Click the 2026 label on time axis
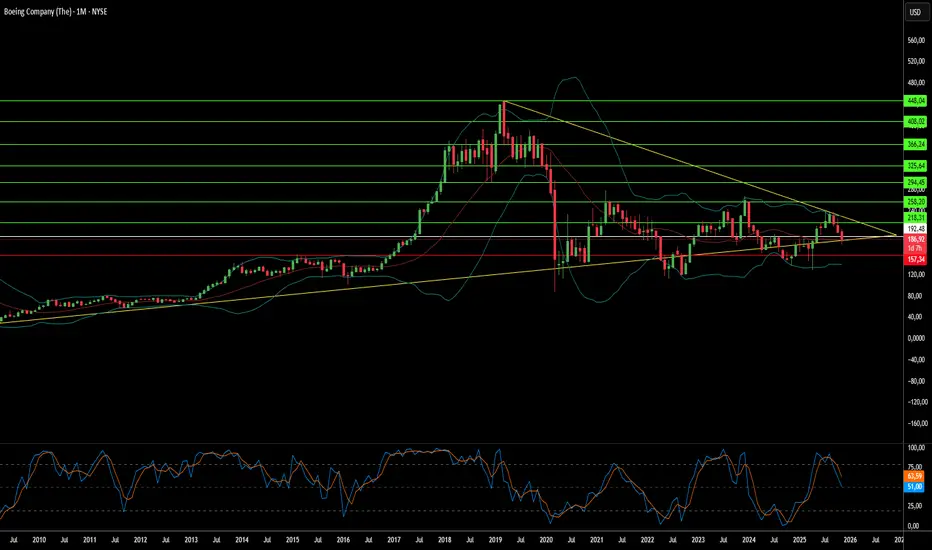The width and height of the screenshot is (932, 550). point(850,540)
